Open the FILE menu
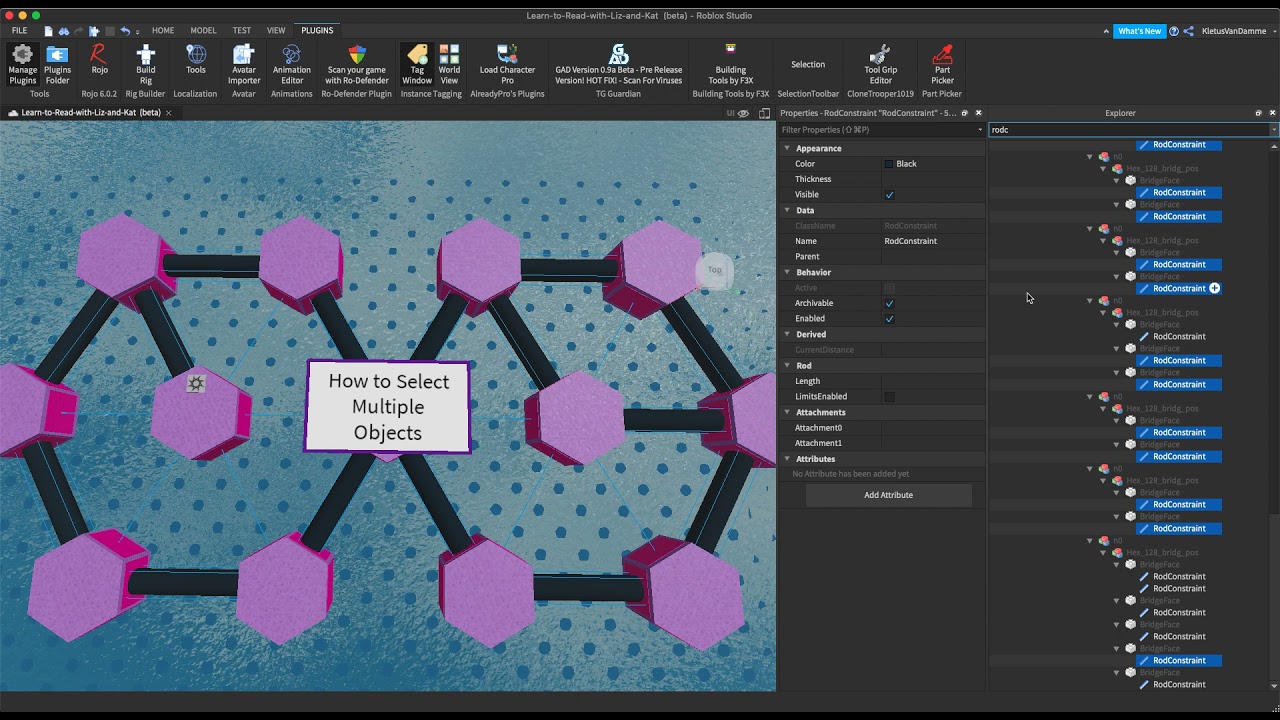Image resolution: width=1280 pixels, height=720 pixels. [20, 31]
